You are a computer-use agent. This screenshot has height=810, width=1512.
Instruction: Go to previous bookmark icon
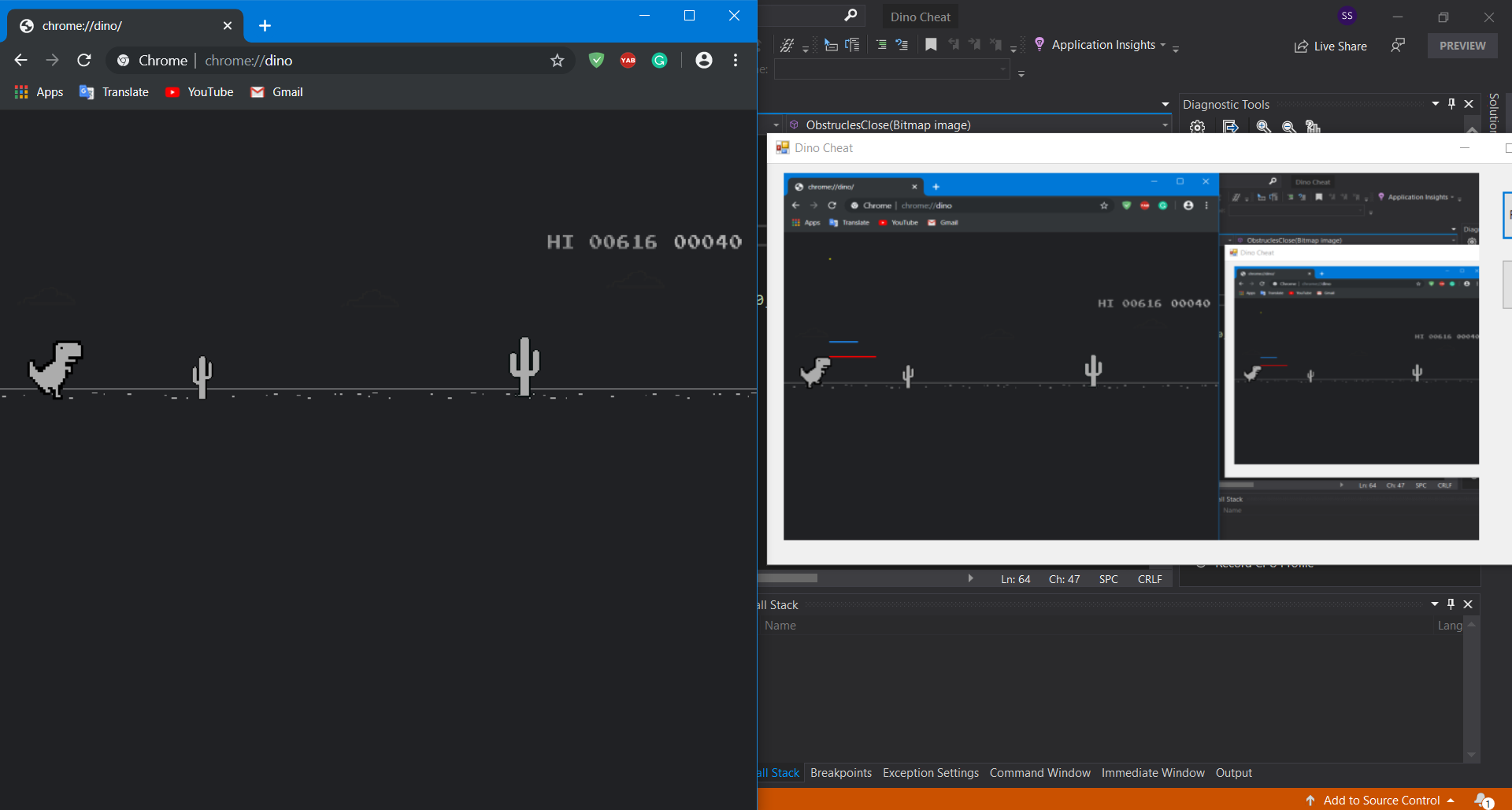[954, 45]
